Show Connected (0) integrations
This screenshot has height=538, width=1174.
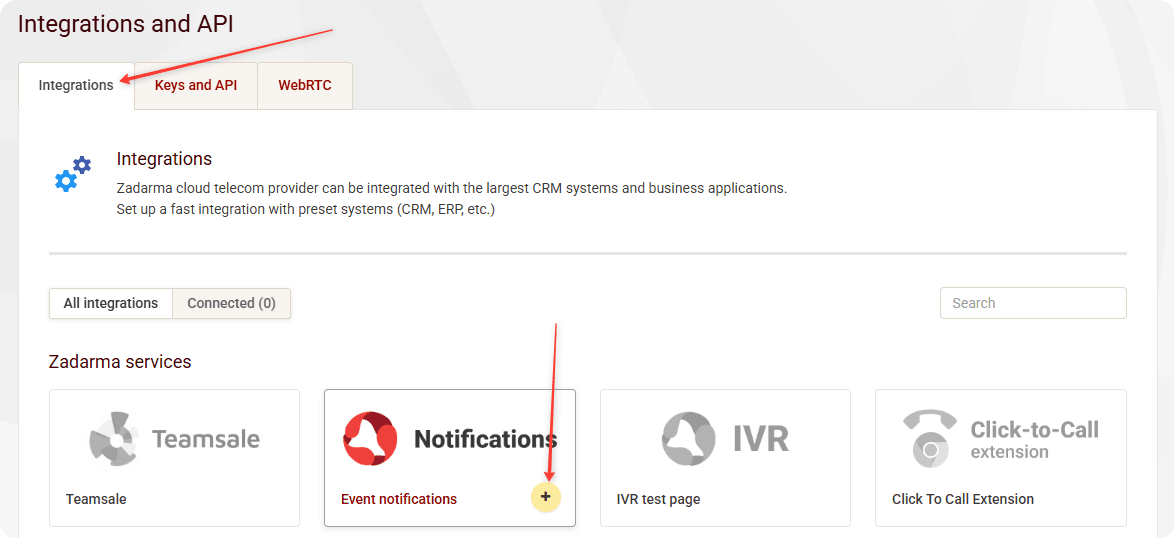(231, 303)
